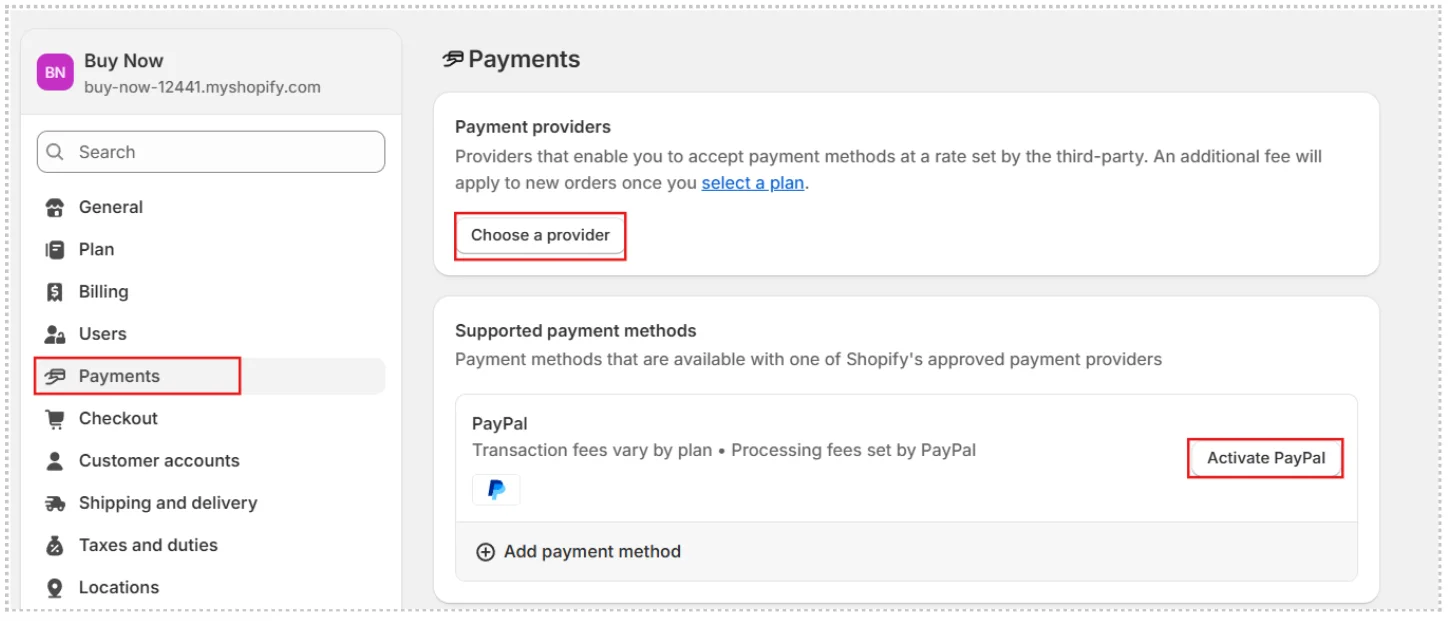The image size is (1448, 621).
Task: Click the Activate PayPal button
Action: [1264, 457]
